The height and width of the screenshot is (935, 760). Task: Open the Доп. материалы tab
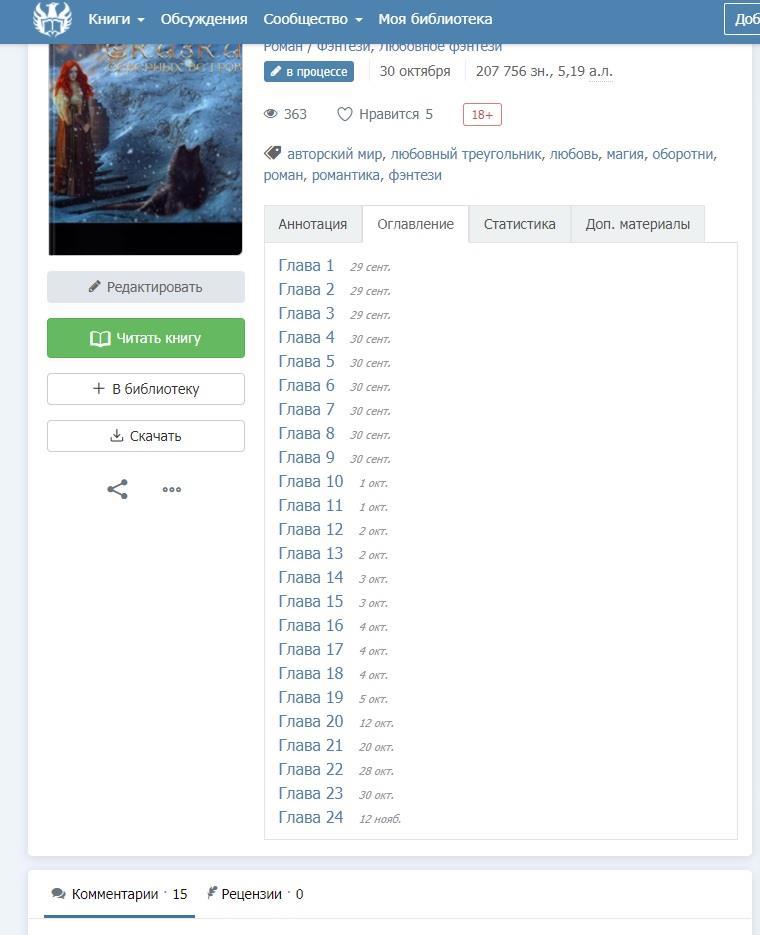coord(638,224)
